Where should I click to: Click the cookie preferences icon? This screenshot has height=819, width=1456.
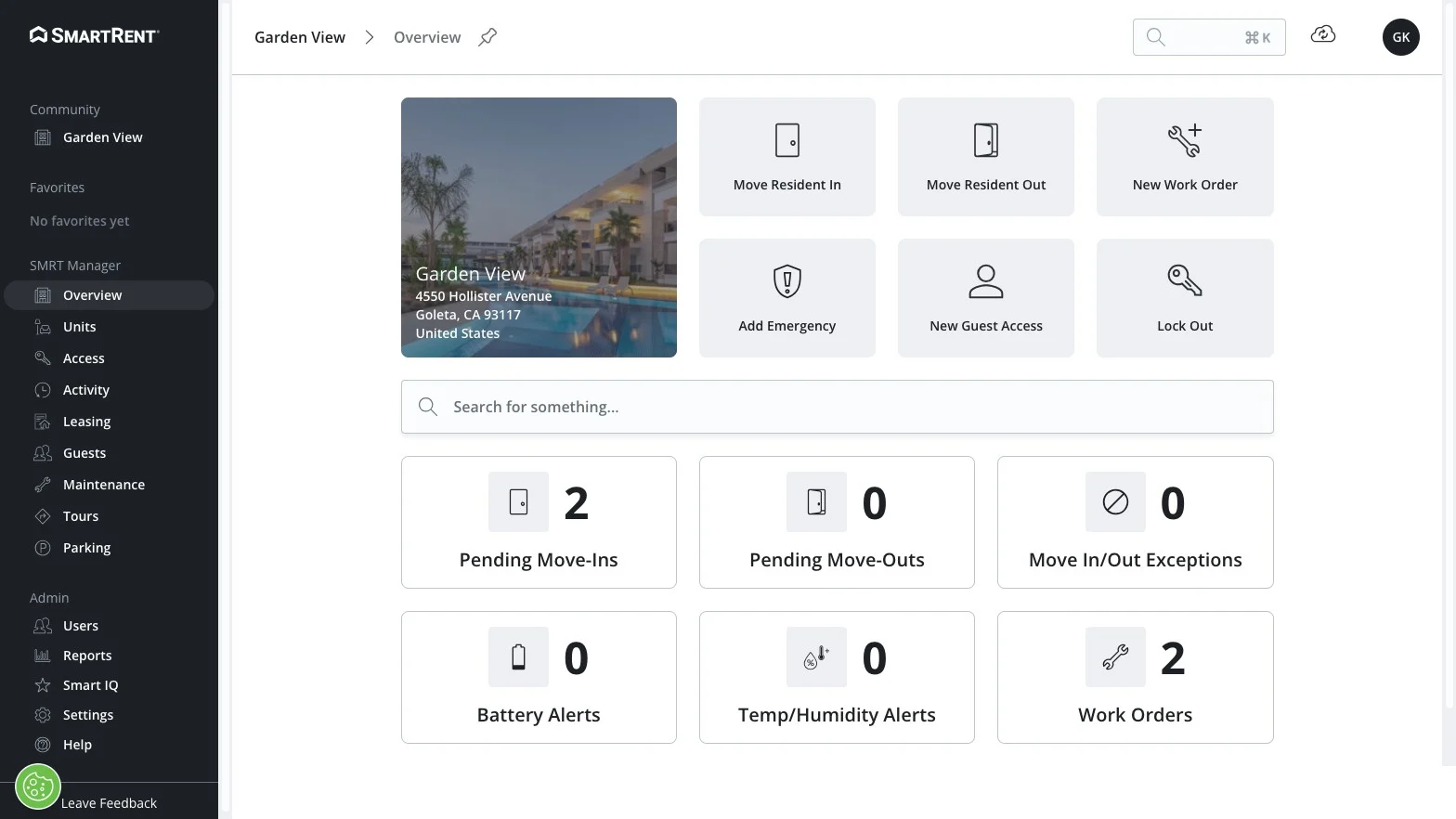click(38, 787)
